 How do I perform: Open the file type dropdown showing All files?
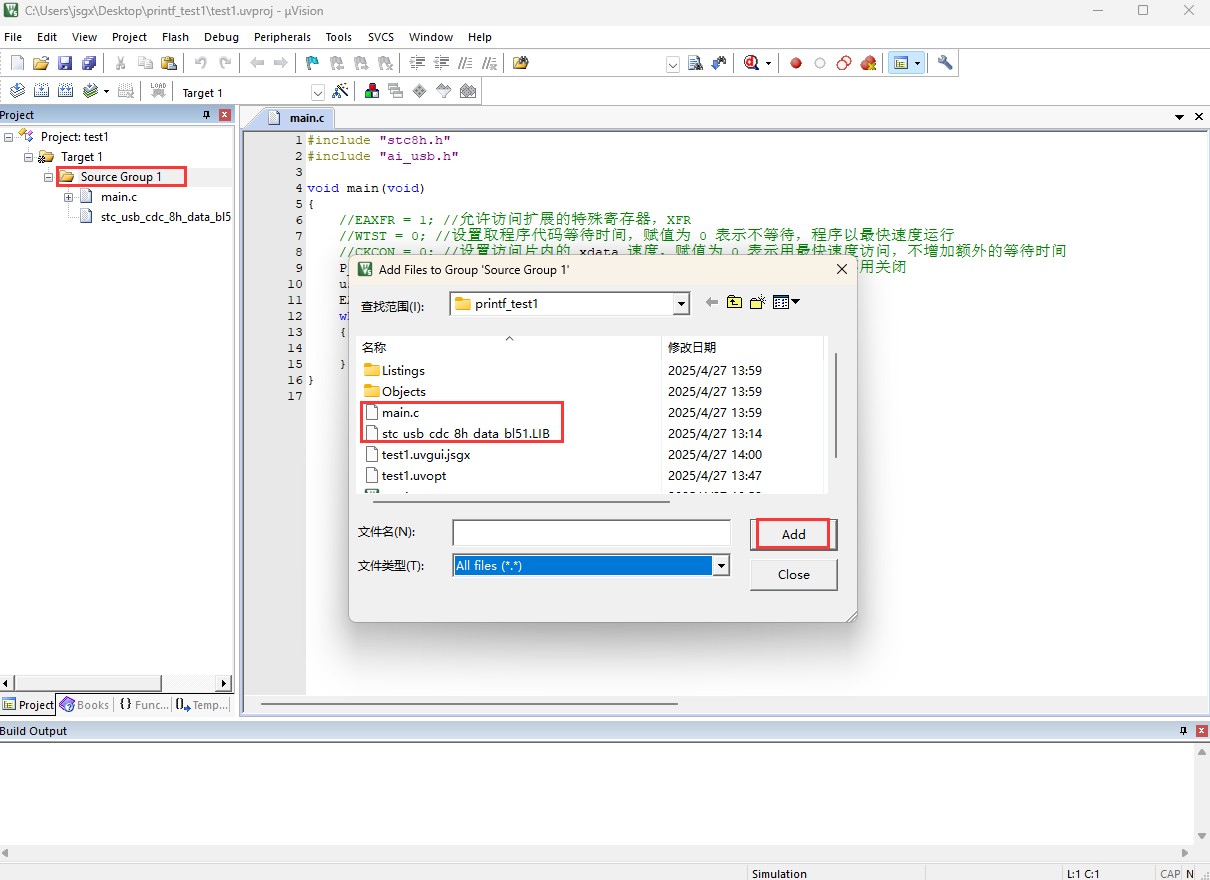720,566
